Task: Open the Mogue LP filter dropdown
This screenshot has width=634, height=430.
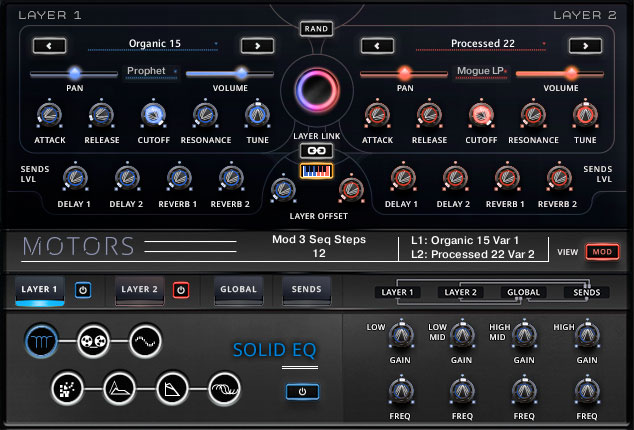Action: pos(483,72)
